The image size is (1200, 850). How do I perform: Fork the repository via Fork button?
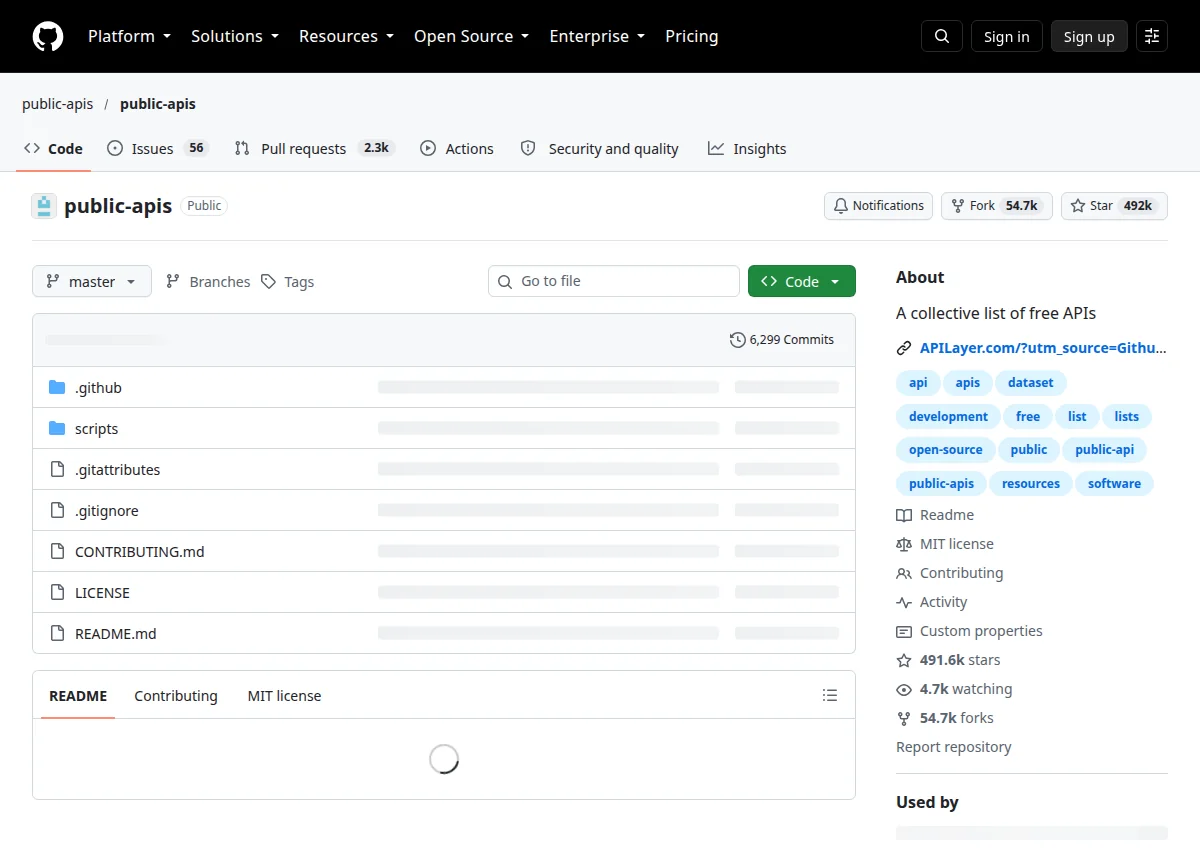pyautogui.click(x=997, y=206)
